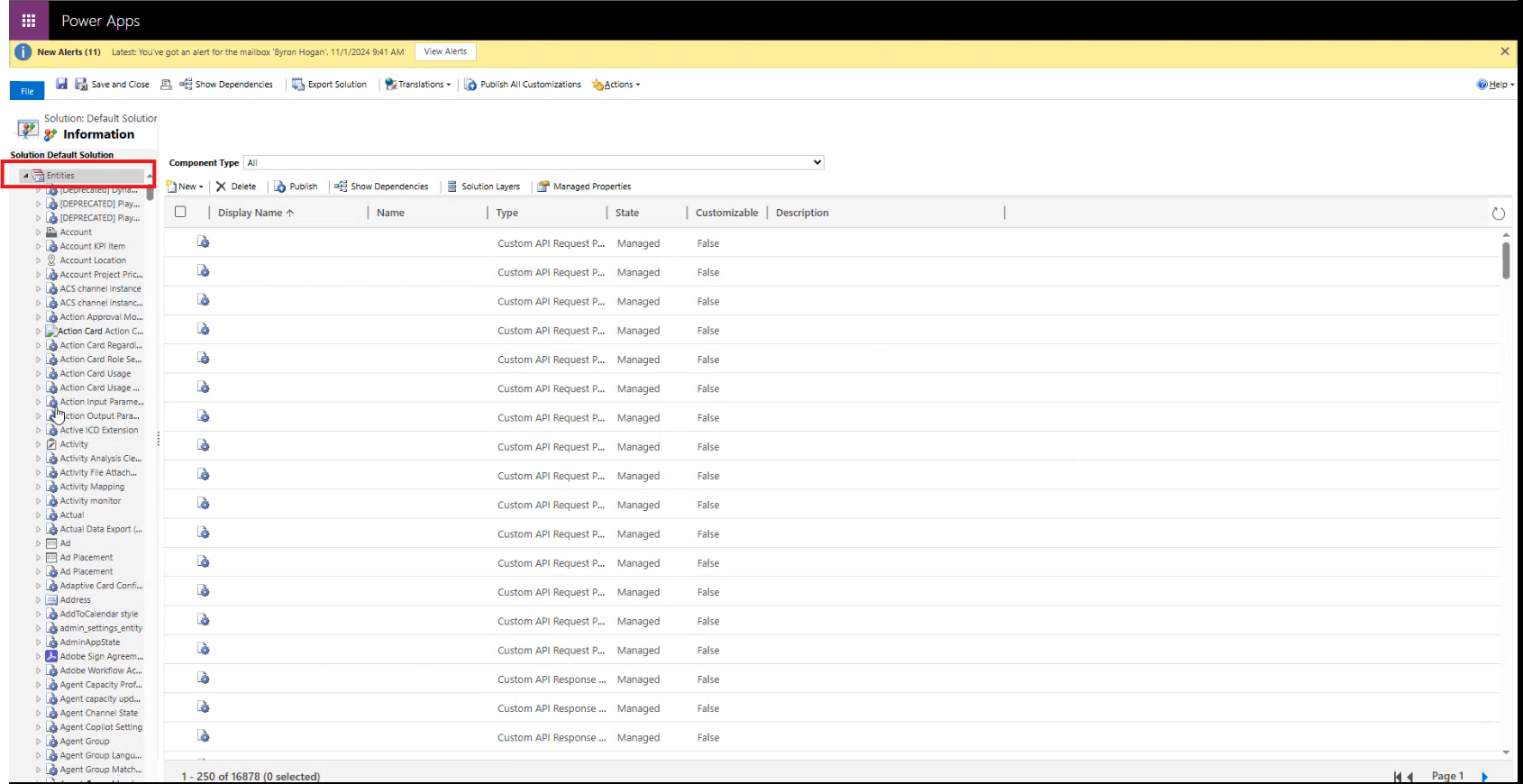
Task: Click the AdminAppState entity icon
Action: (51, 643)
